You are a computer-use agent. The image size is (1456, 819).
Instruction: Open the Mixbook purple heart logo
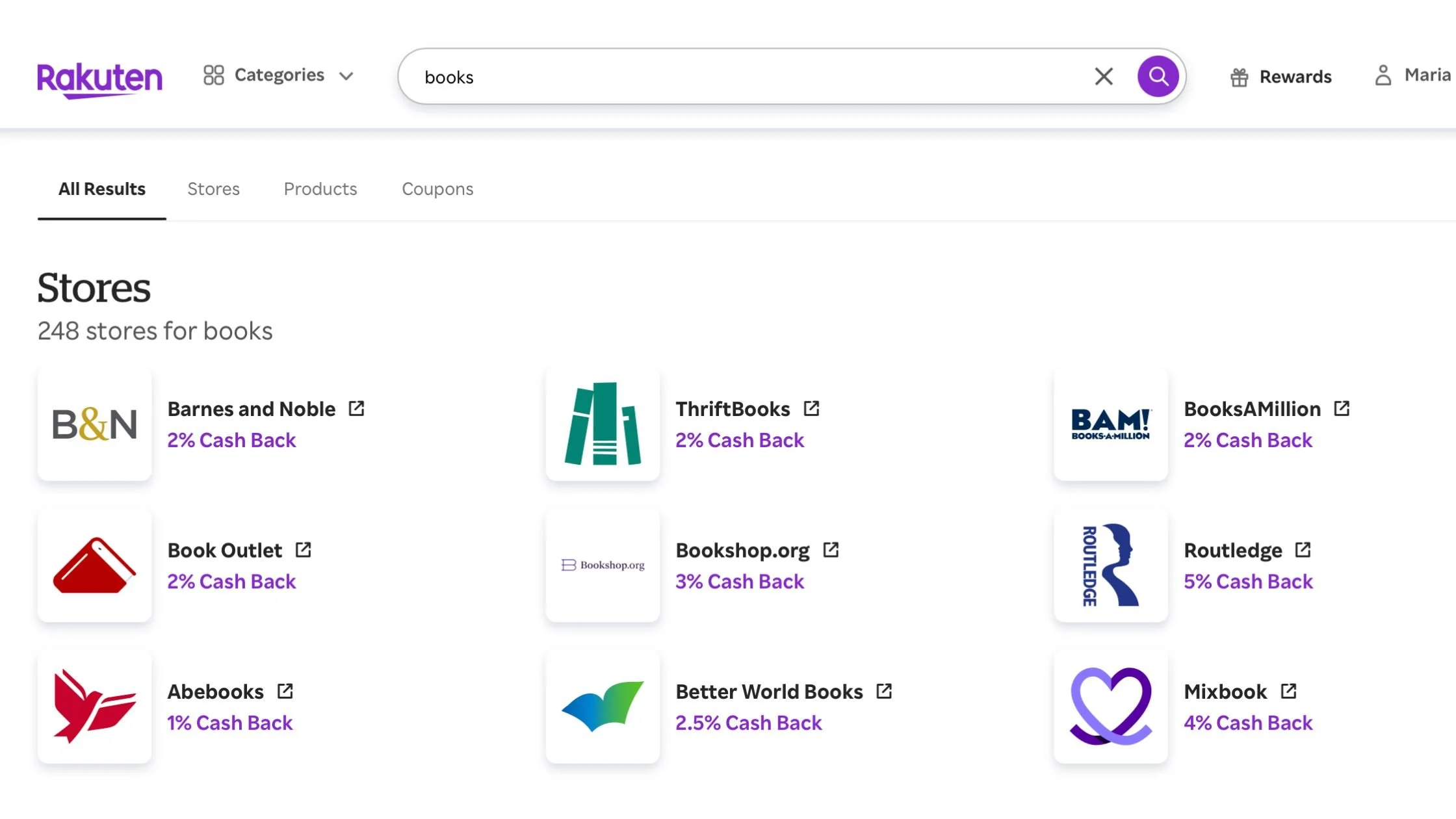(x=1111, y=707)
